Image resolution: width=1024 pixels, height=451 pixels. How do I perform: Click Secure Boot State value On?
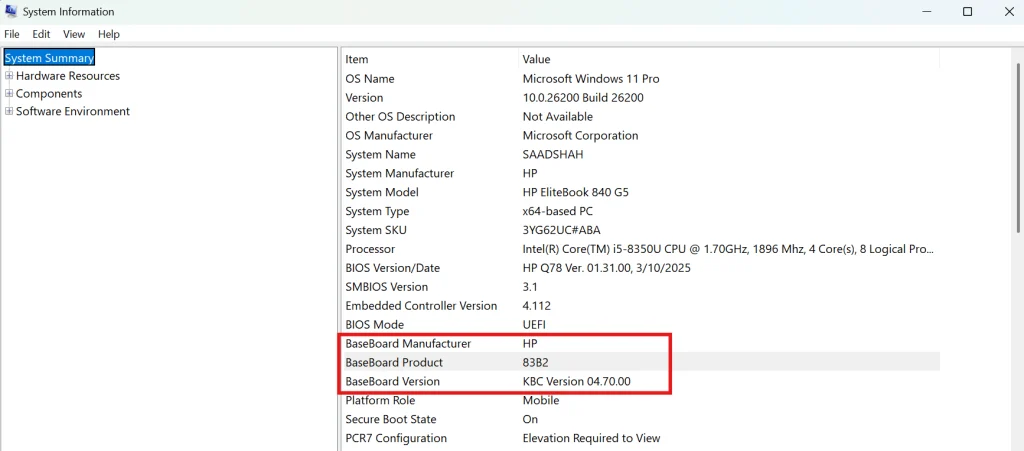[x=530, y=420]
